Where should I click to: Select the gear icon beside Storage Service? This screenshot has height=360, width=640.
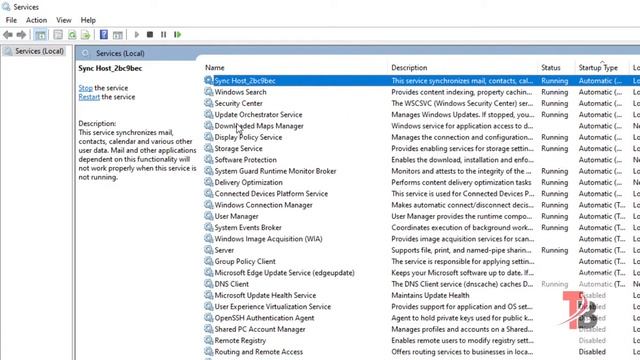[x=209, y=148]
